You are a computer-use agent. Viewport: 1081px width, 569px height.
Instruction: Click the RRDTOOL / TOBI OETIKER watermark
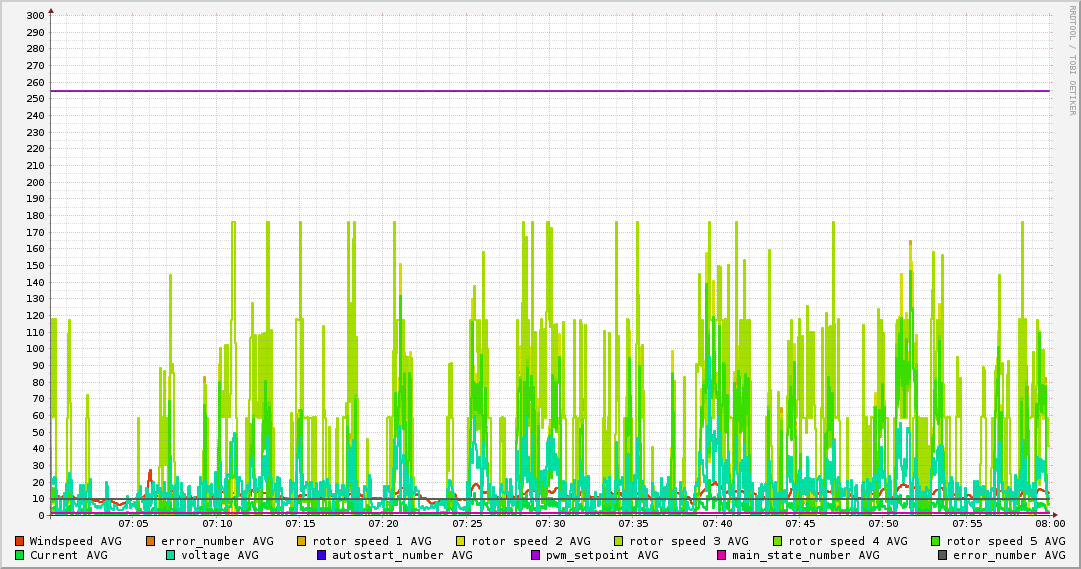[1073, 60]
